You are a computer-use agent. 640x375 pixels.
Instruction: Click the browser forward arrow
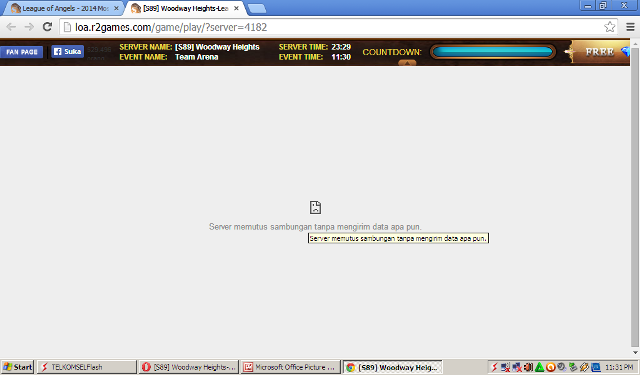[x=29, y=27]
